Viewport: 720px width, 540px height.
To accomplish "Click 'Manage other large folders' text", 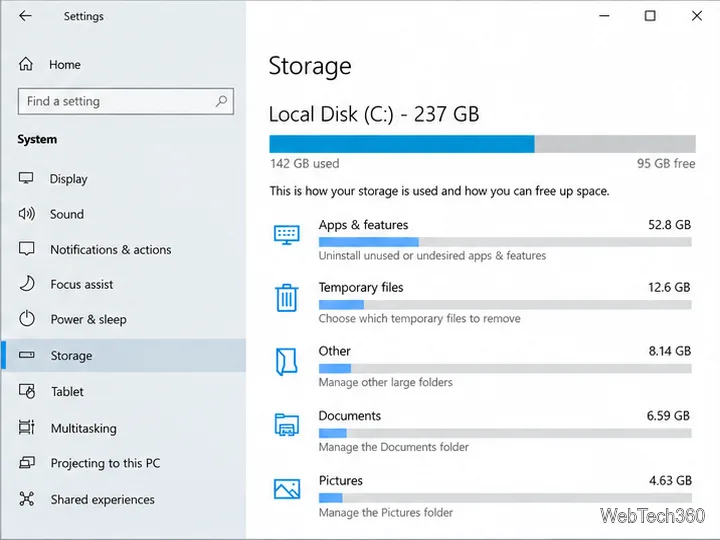I will click(x=385, y=382).
